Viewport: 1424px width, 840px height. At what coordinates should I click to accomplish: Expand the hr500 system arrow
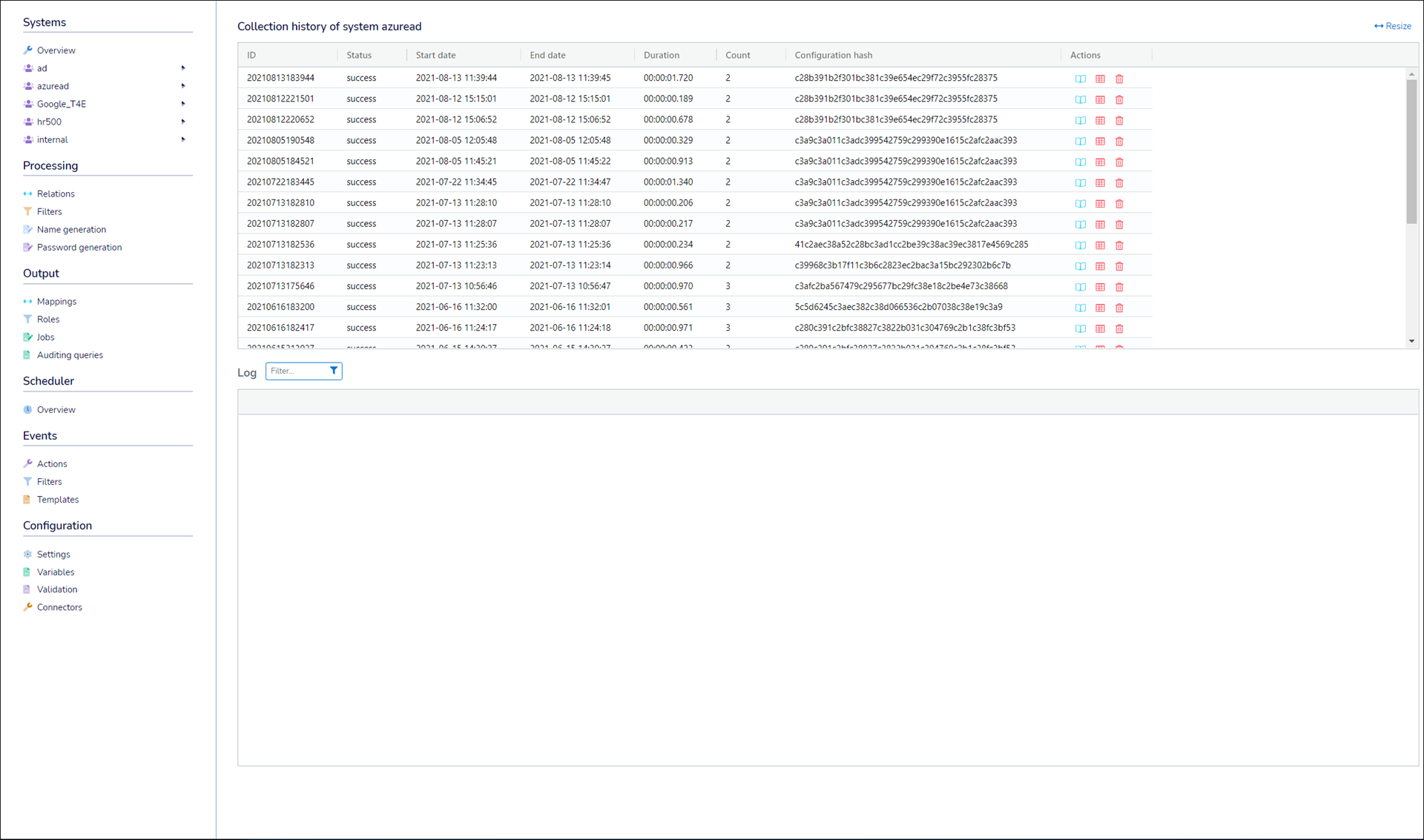click(183, 122)
